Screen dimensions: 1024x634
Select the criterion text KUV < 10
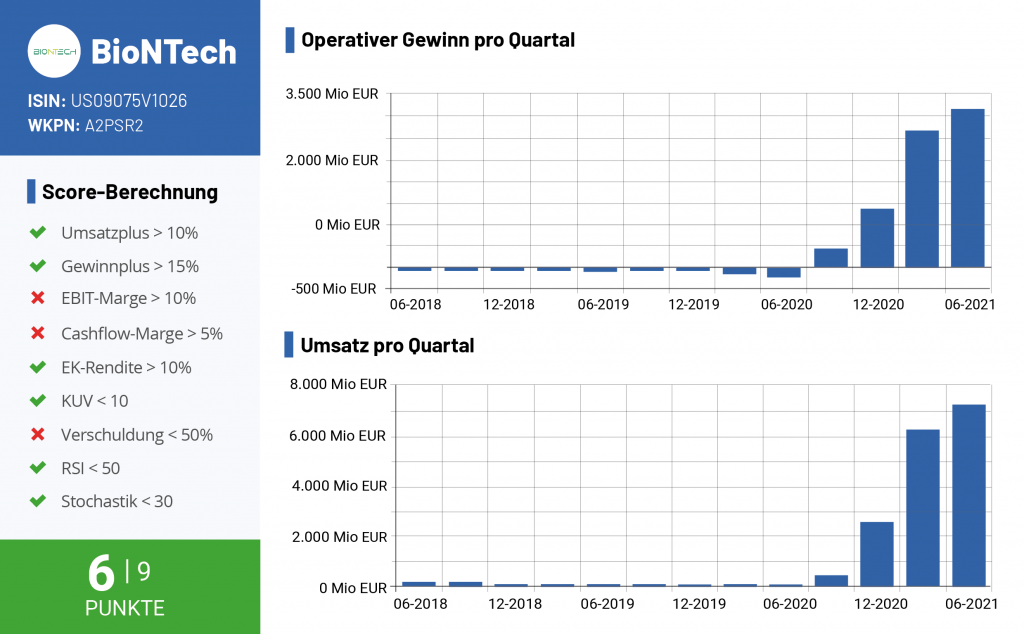95,401
